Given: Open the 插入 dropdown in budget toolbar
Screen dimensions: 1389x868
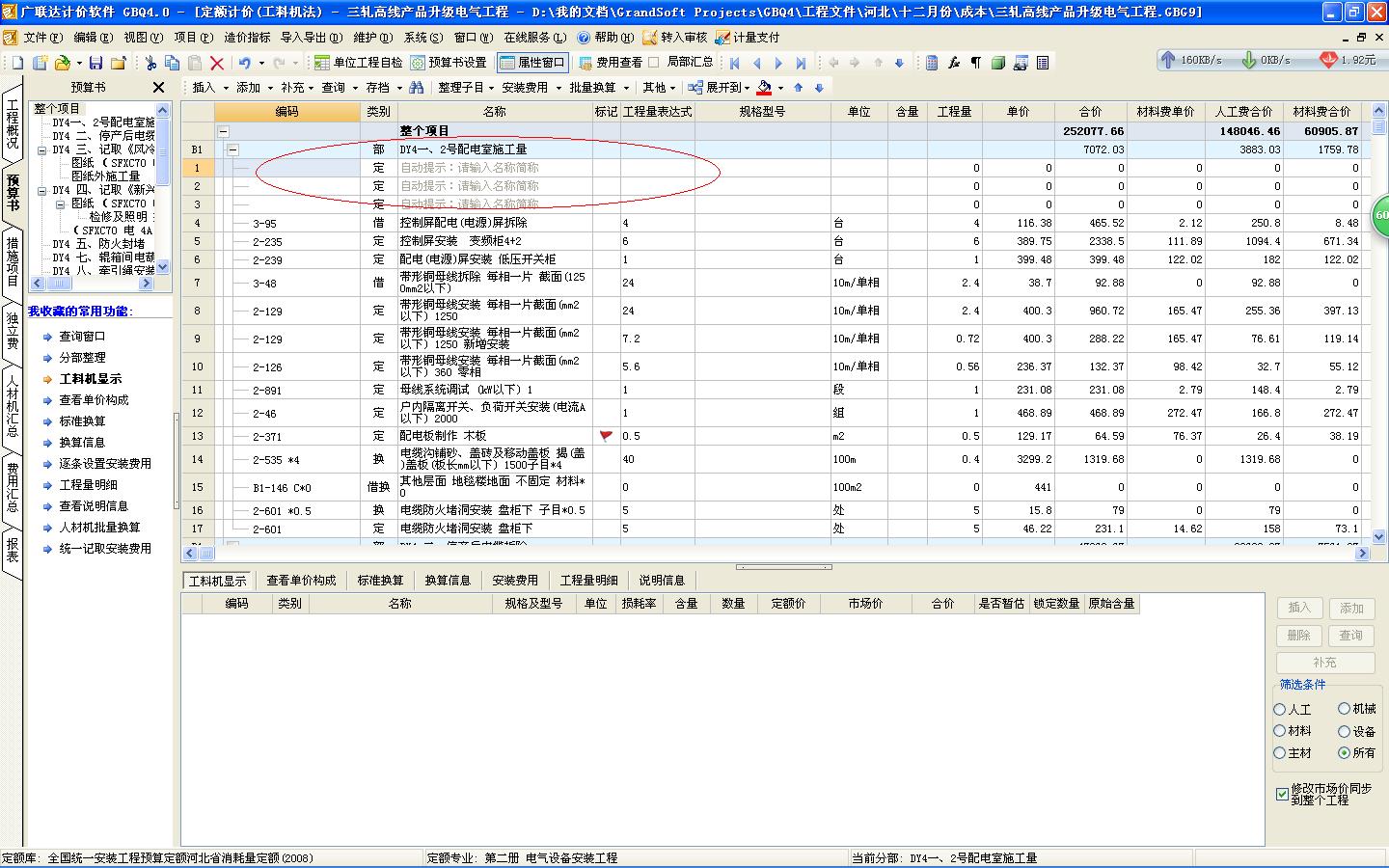Looking at the screenshot, I should 209,88.
